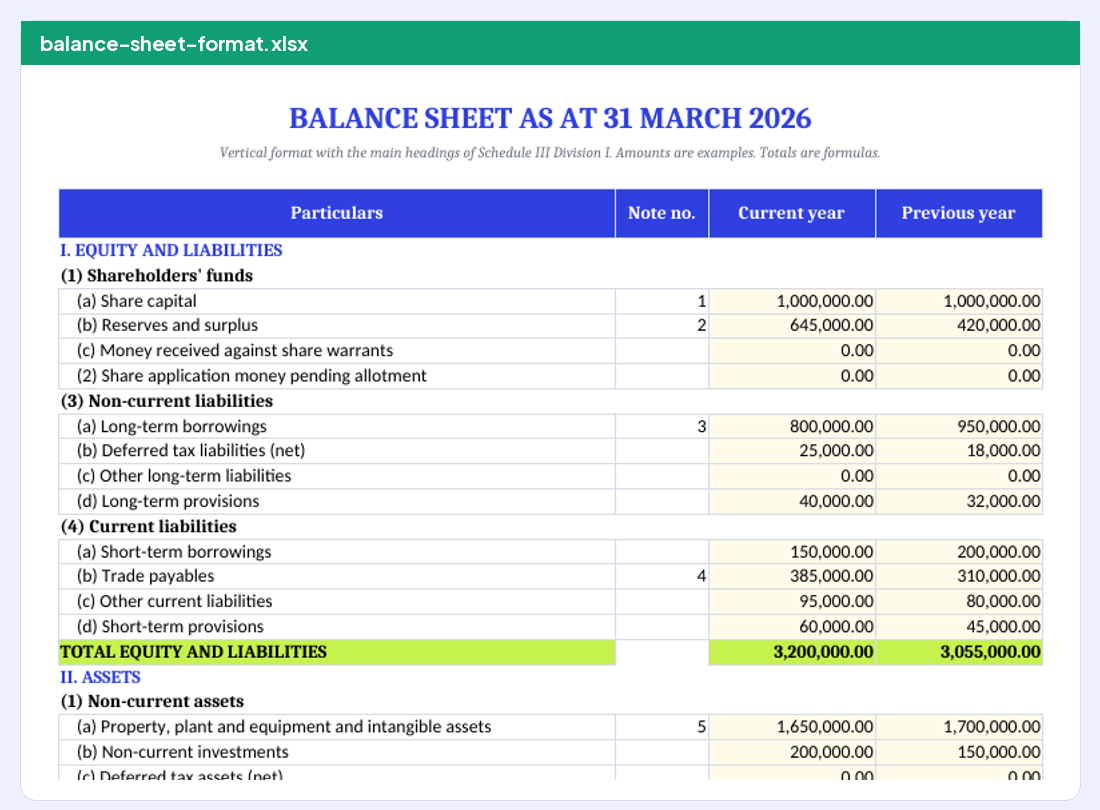Select the 60,000.00 short-term provisions value
The height and width of the screenshot is (810, 1100).
(791, 627)
